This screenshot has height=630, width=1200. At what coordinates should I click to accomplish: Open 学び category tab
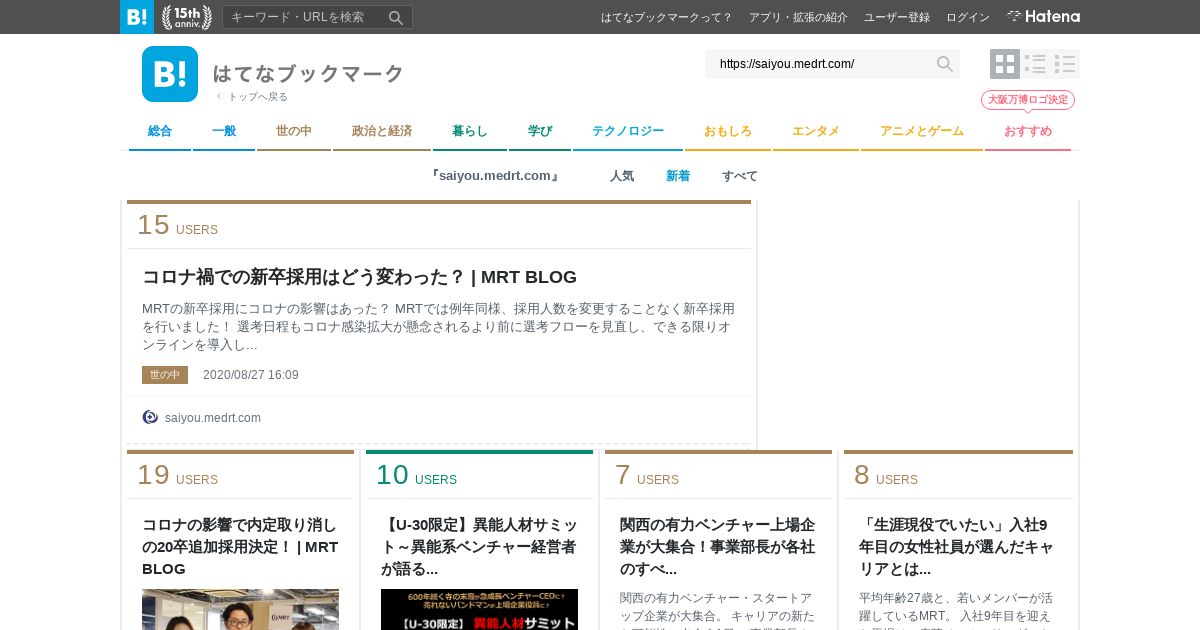[x=540, y=131]
